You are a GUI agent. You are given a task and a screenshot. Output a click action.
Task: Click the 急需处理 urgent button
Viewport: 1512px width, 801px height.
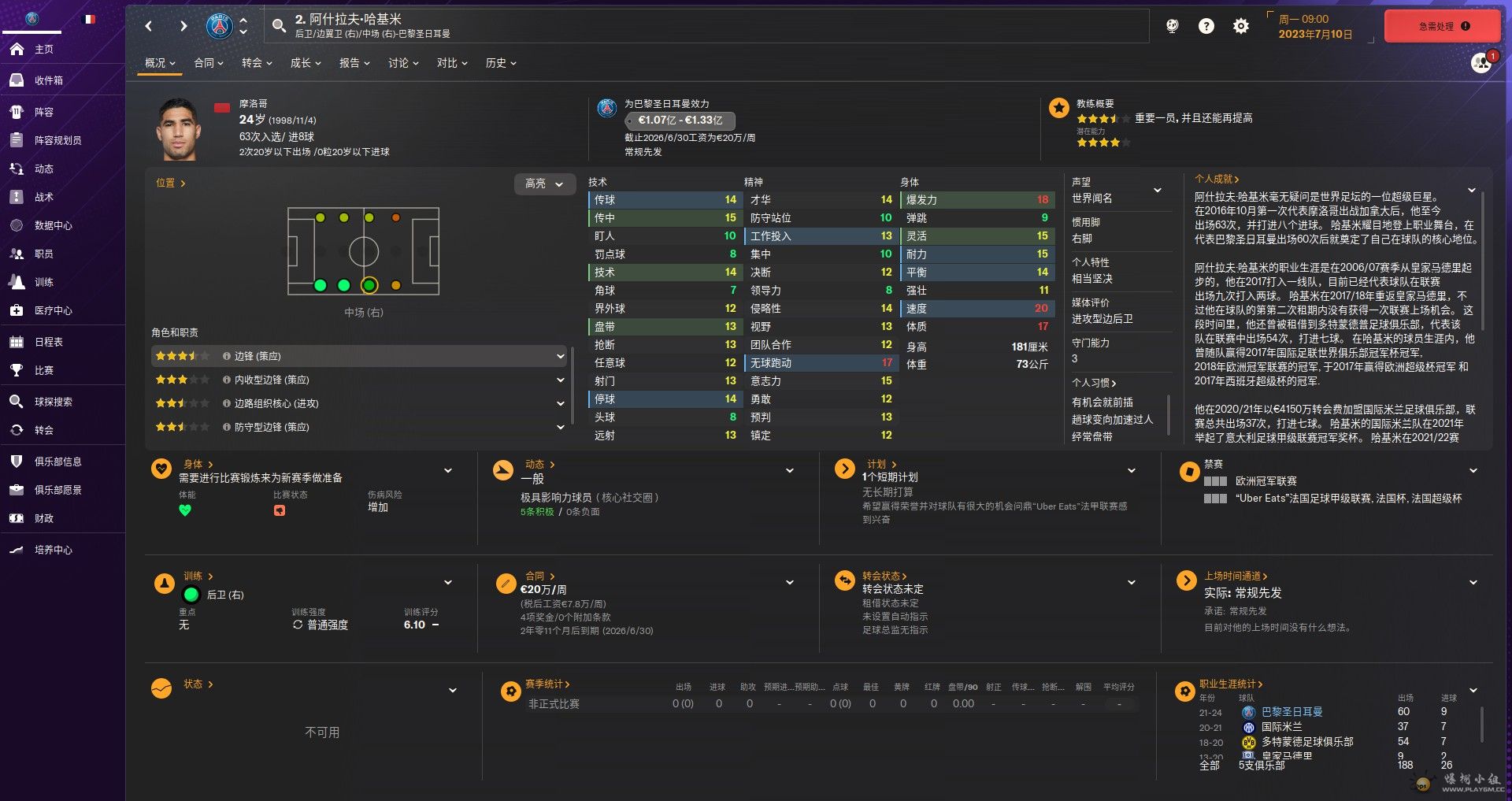[x=1443, y=26]
